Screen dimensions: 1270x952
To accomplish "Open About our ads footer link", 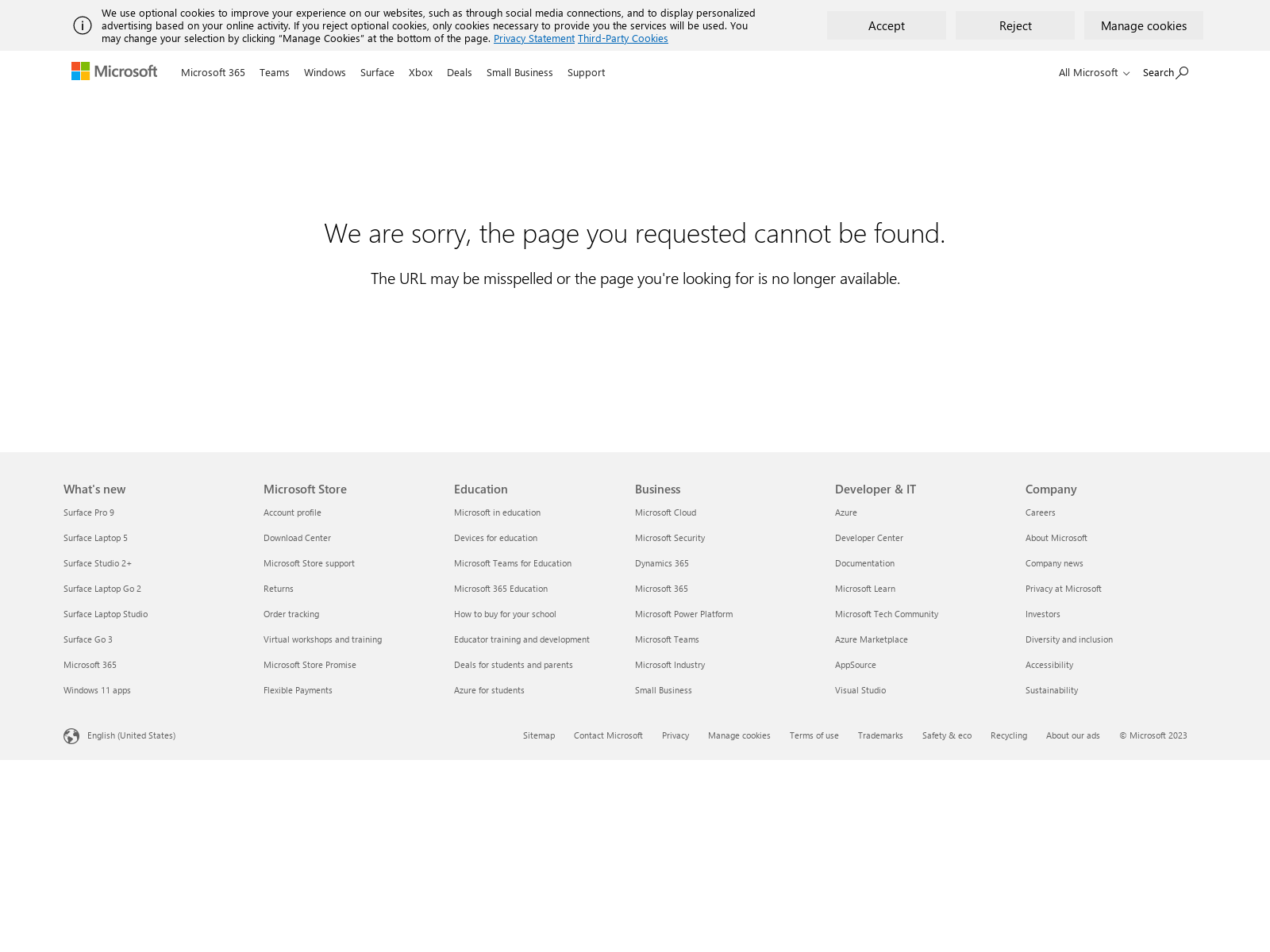I will tap(1073, 735).
